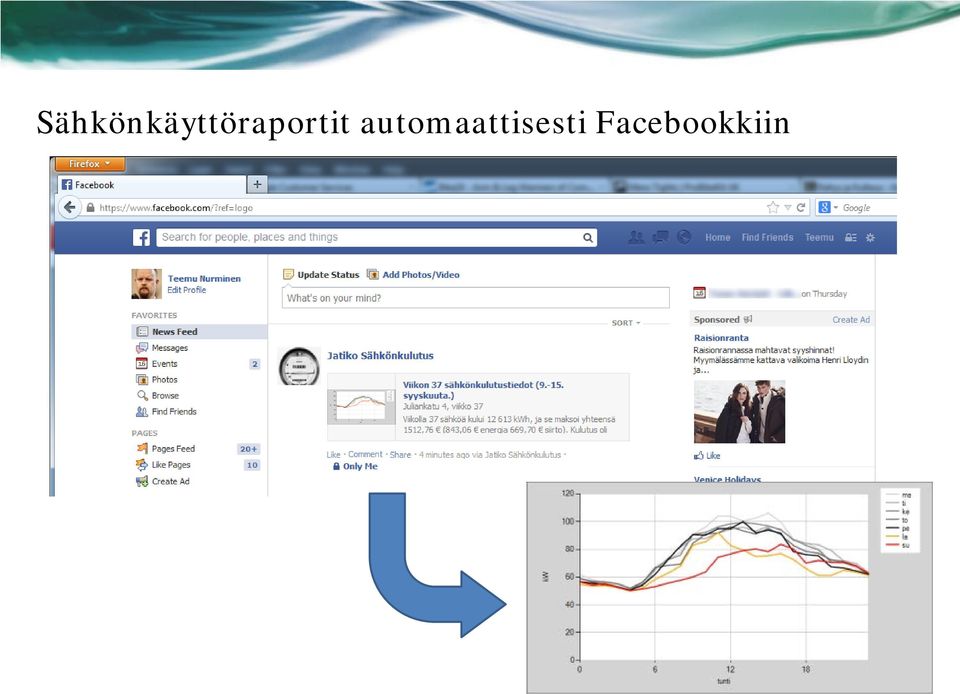Open Photos in left sidebar
This screenshot has width=960, height=694.
point(164,379)
